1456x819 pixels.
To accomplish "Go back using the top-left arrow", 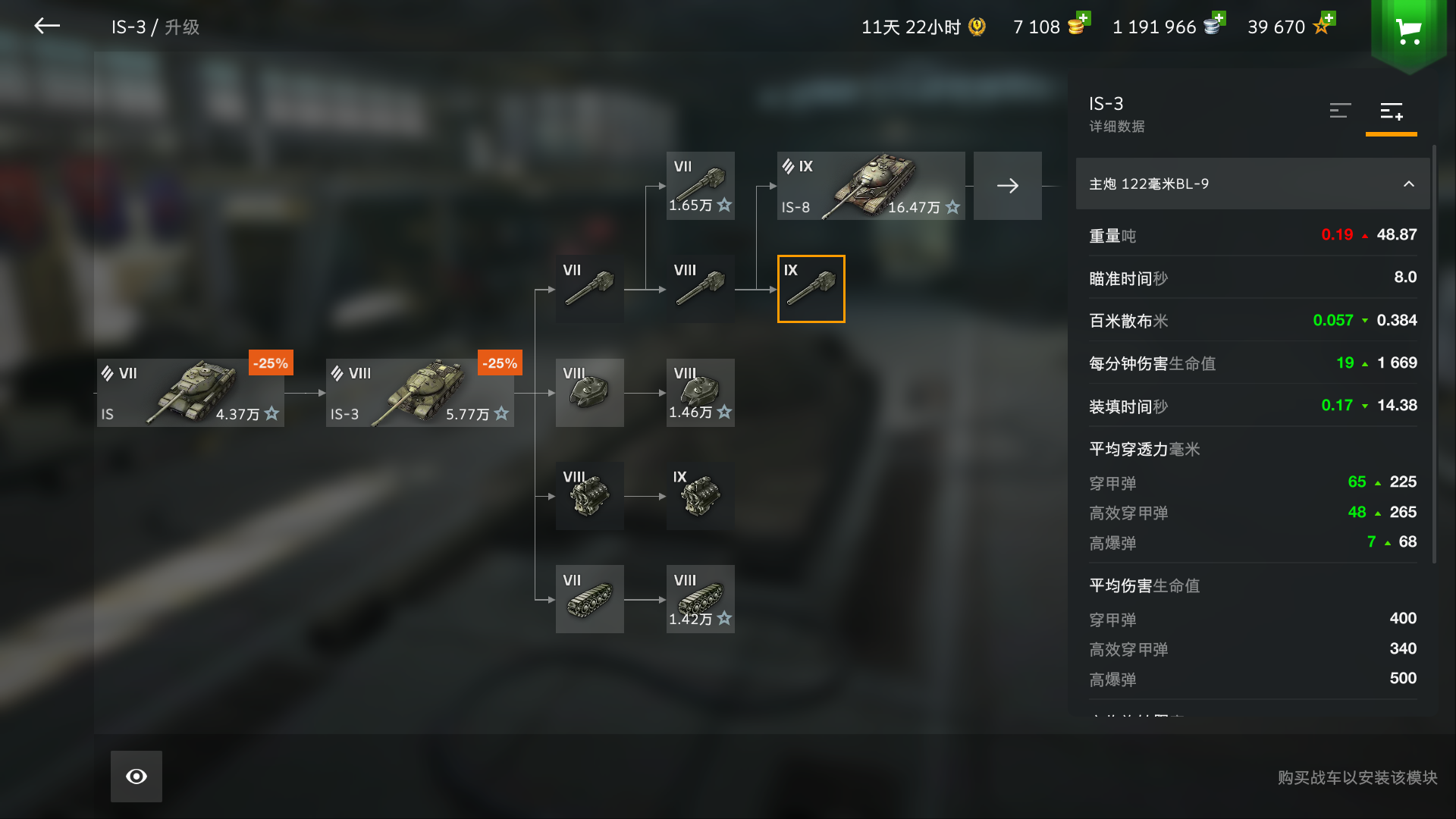I will click(x=47, y=26).
